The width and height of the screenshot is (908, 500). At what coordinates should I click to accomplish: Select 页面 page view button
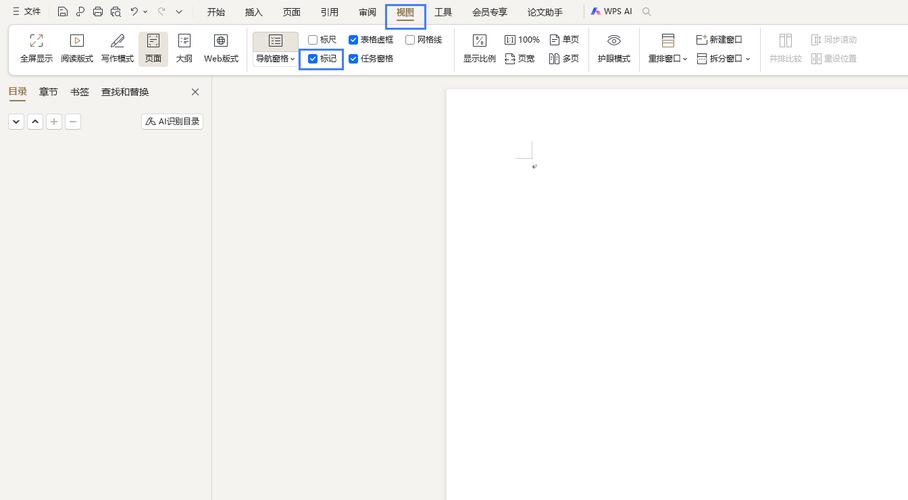[x=153, y=49]
